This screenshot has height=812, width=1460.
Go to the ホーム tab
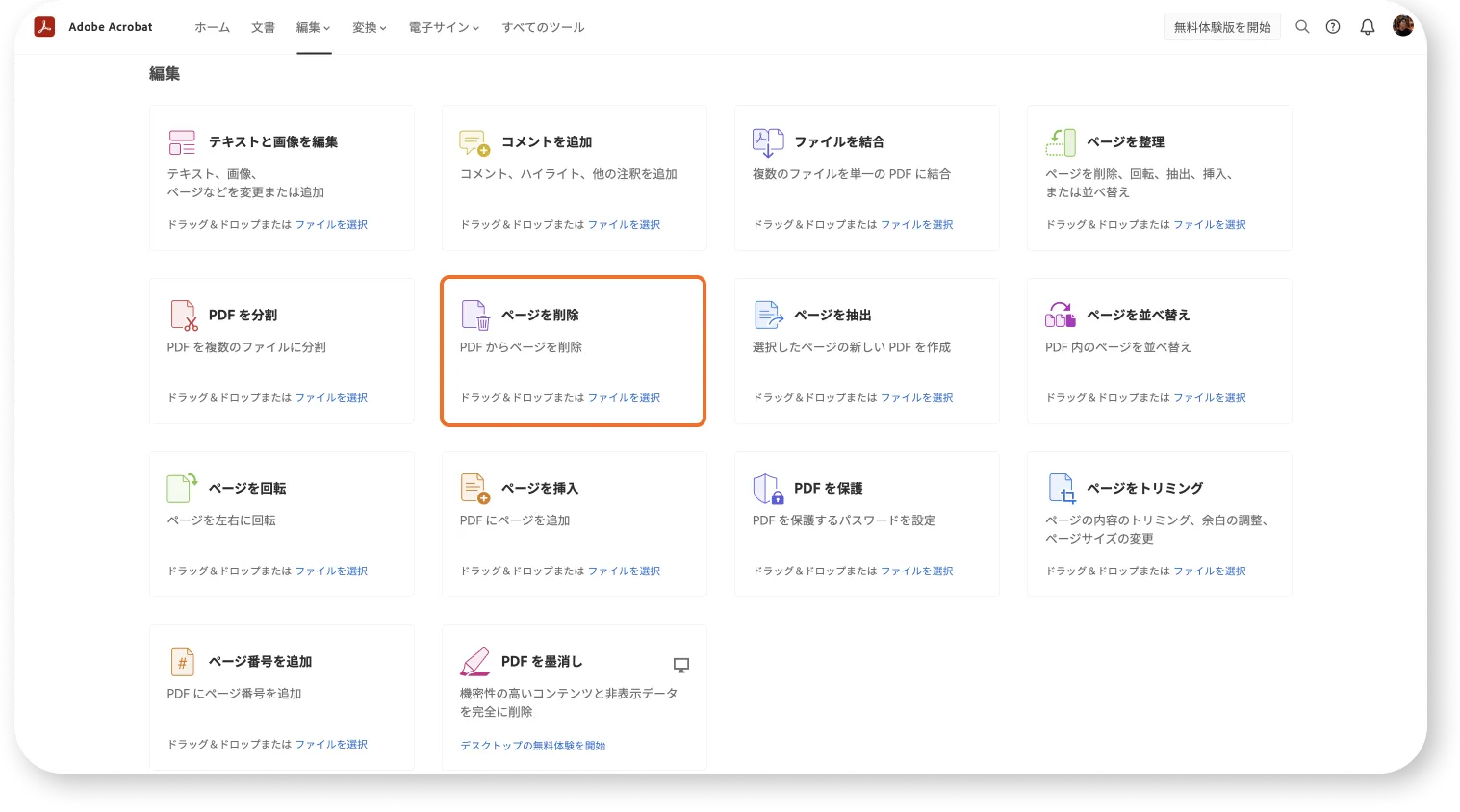[212, 27]
